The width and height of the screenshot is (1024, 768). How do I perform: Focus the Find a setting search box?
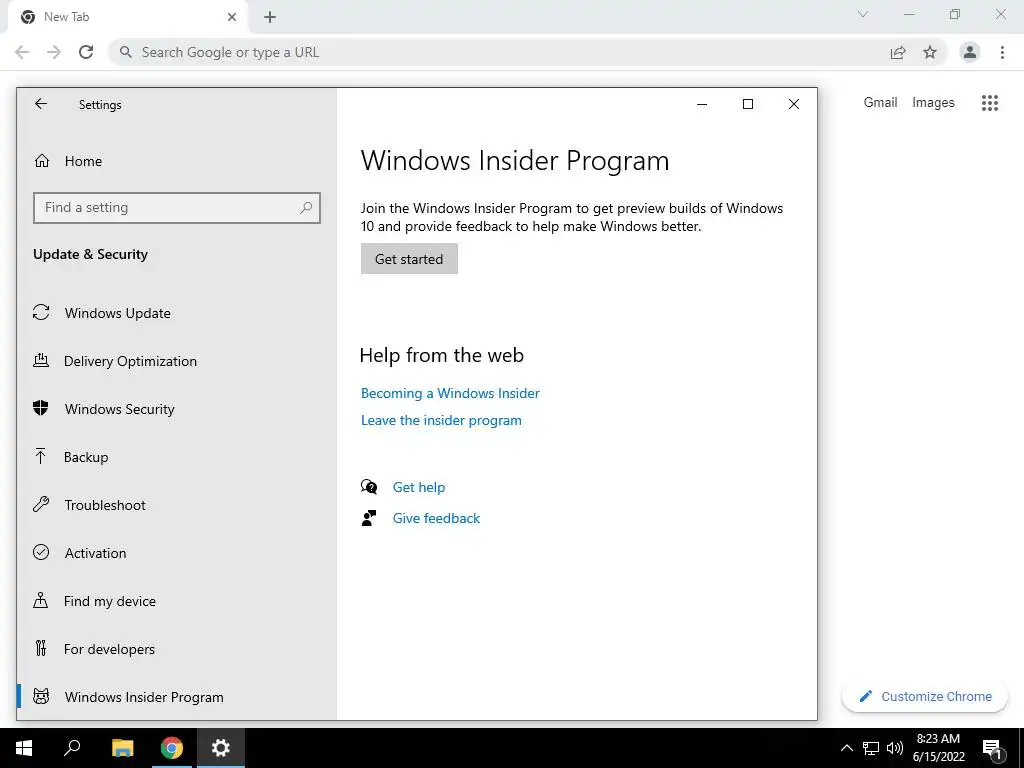point(176,208)
